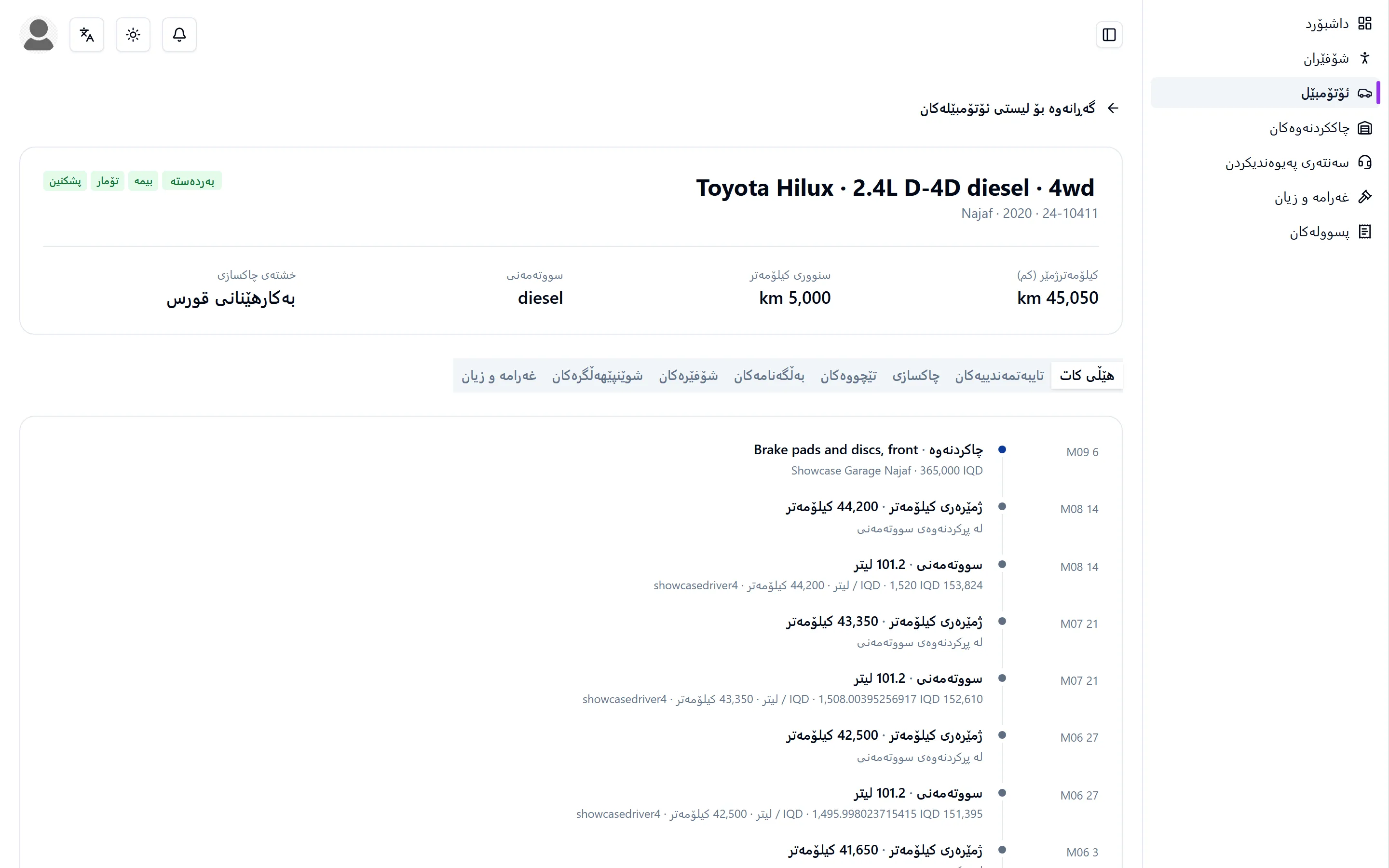Image resolution: width=1389 pixels, height=868 pixels.
Task: Click the odometer reading 44,200 entry title
Action: point(884,507)
